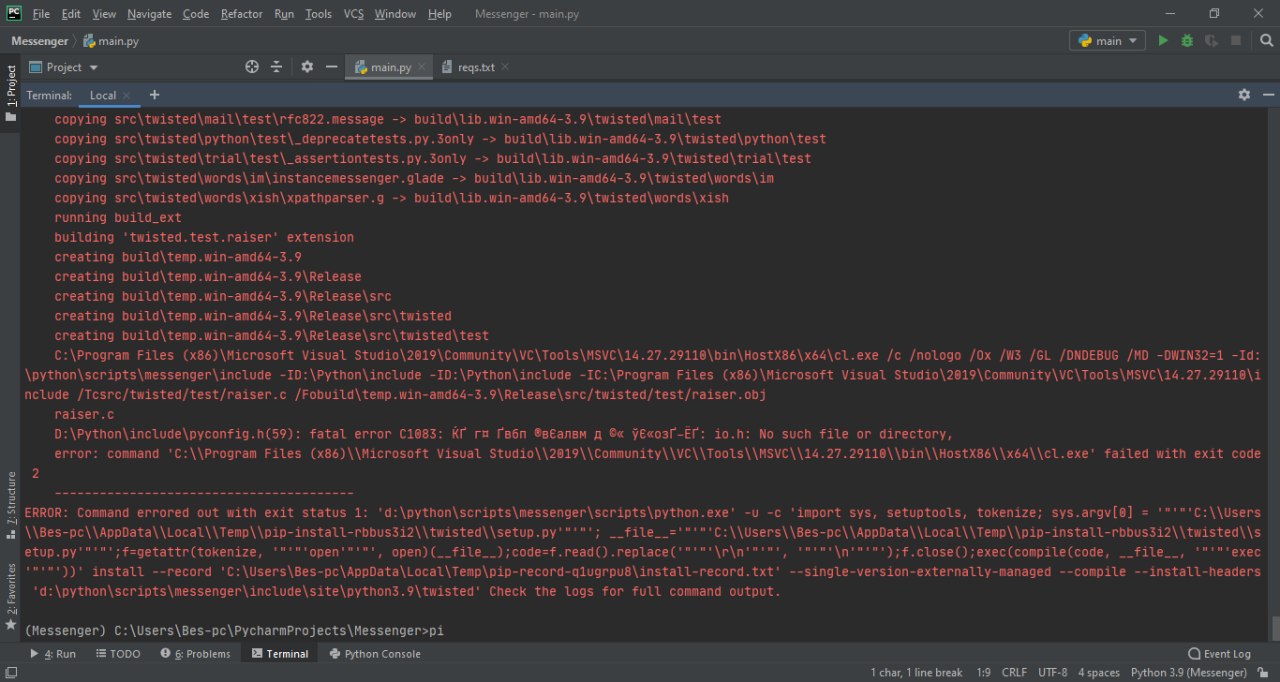The image size is (1280, 682).
Task: Open the 4: Run tool window
Action: pyautogui.click(x=53, y=654)
